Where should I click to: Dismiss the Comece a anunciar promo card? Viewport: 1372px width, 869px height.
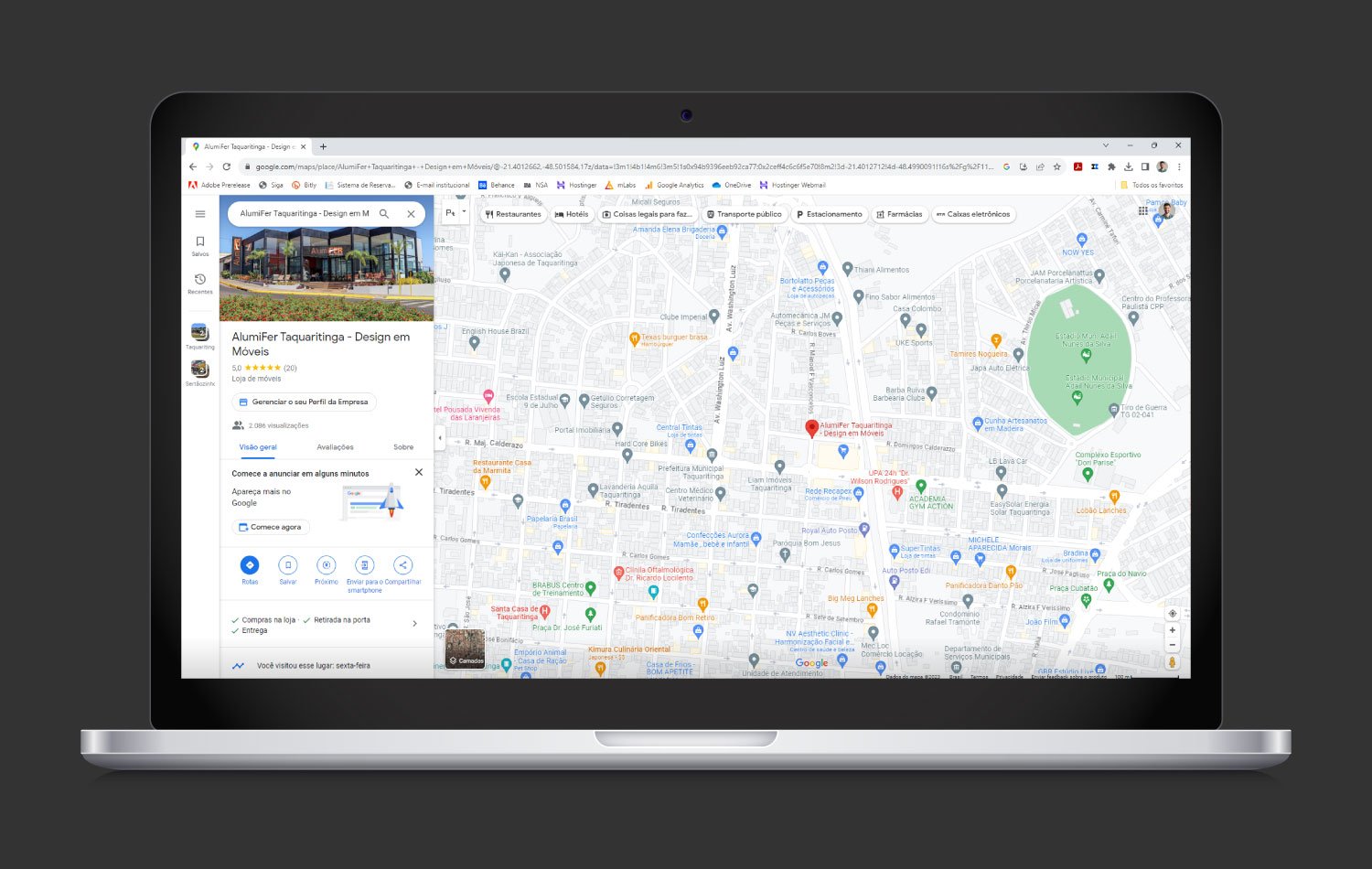(419, 472)
